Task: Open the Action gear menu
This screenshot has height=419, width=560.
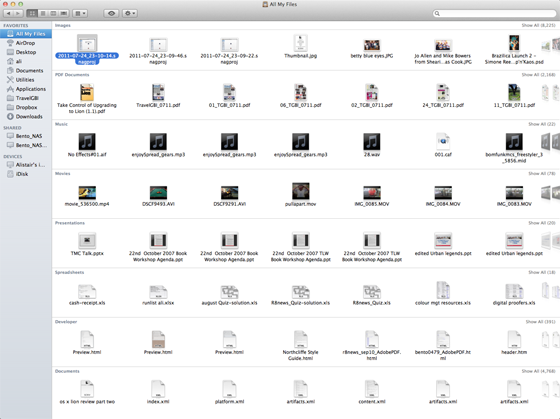Action: (x=130, y=13)
